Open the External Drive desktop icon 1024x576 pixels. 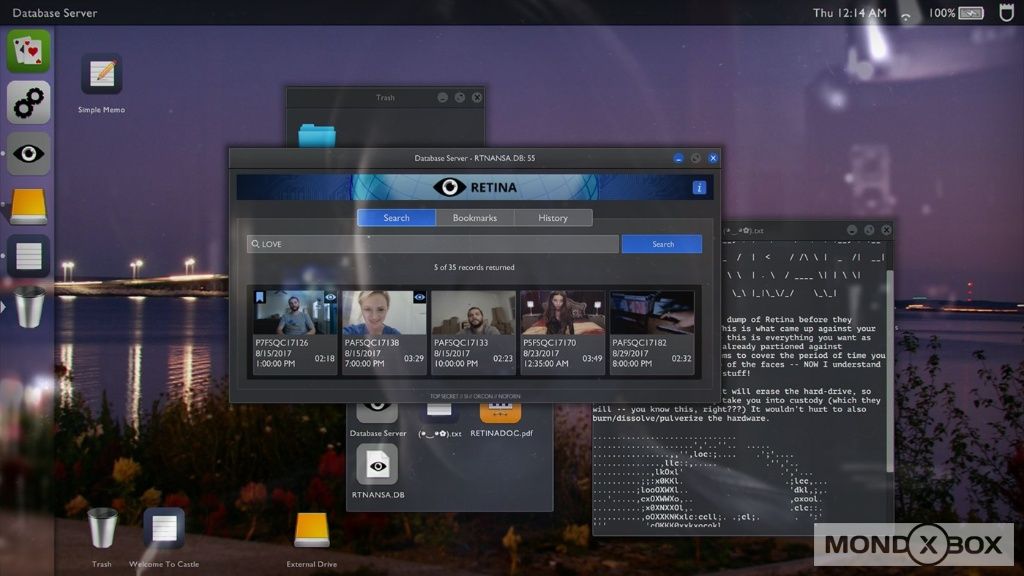point(311,529)
